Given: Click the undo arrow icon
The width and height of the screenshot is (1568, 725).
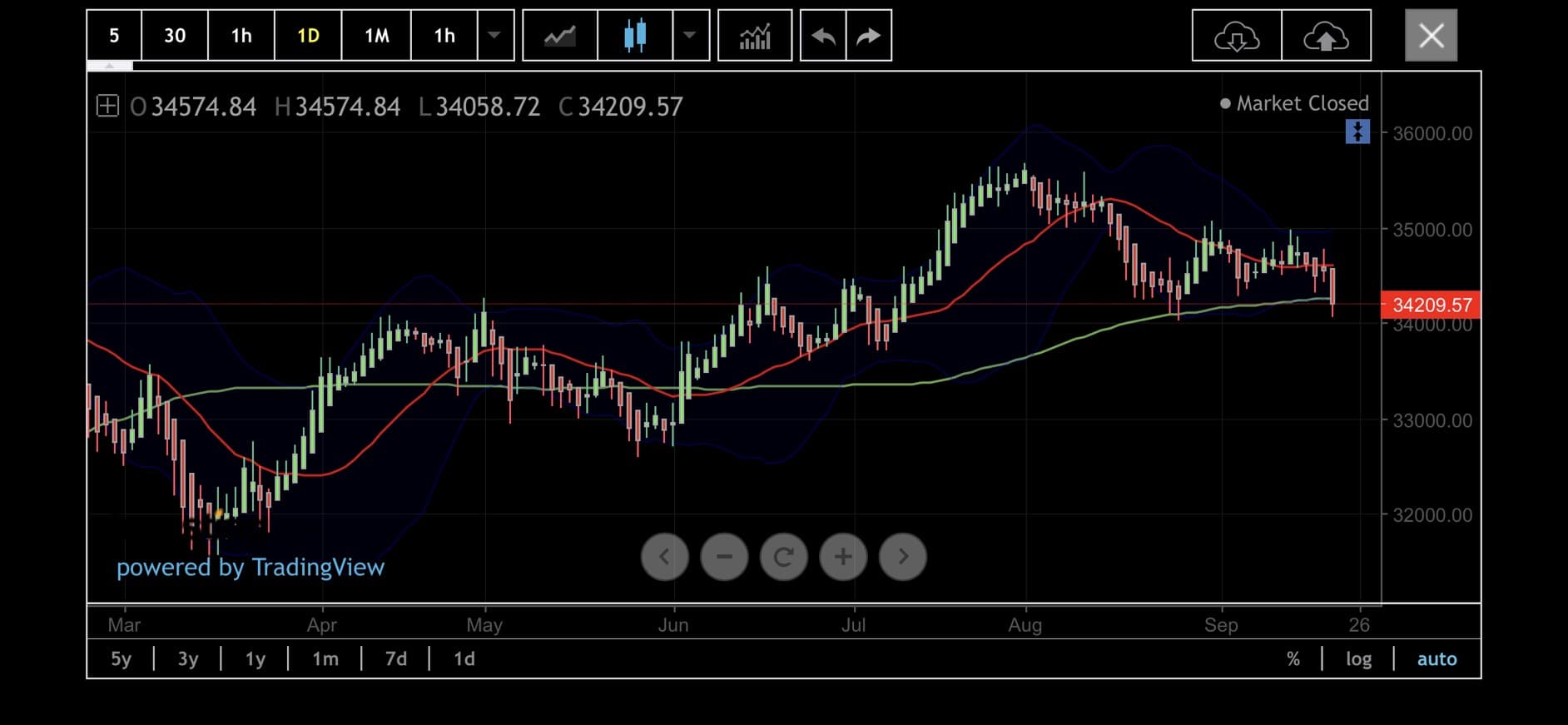Looking at the screenshot, I should pyautogui.click(x=823, y=36).
